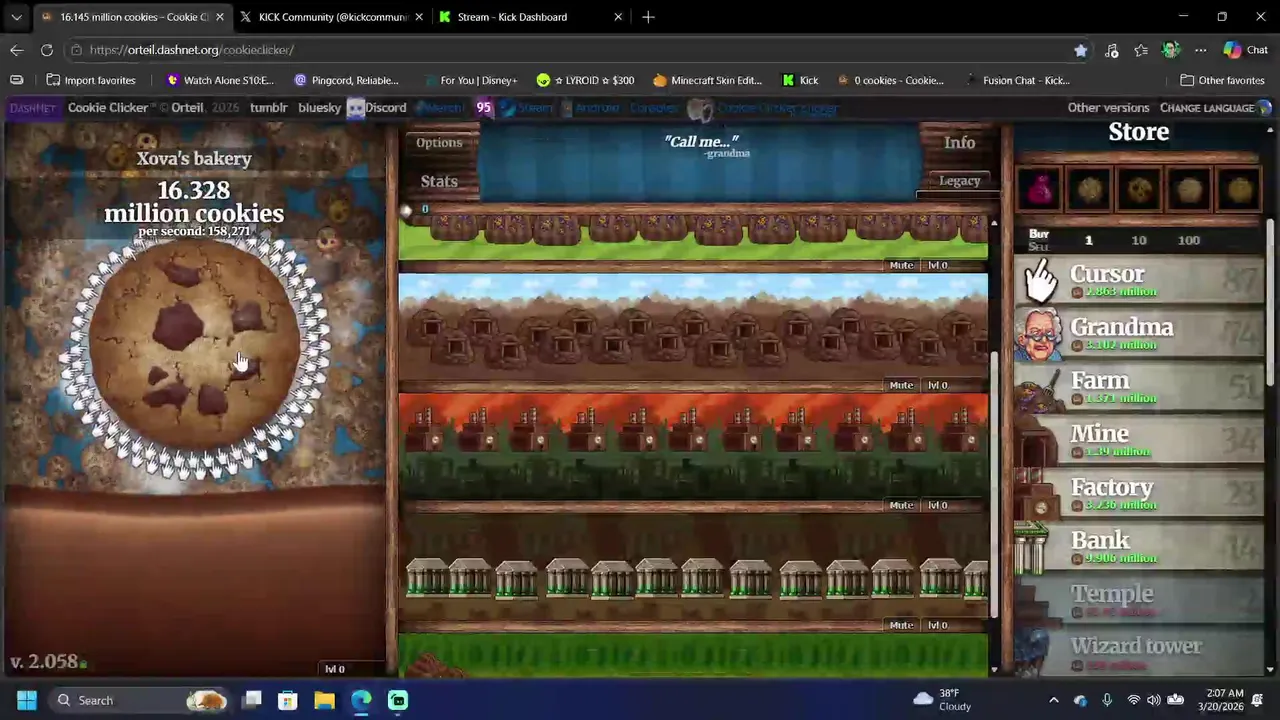The height and width of the screenshot is (720, 1280).
Task: Mute the Factory building row
Action: [901, 505]
